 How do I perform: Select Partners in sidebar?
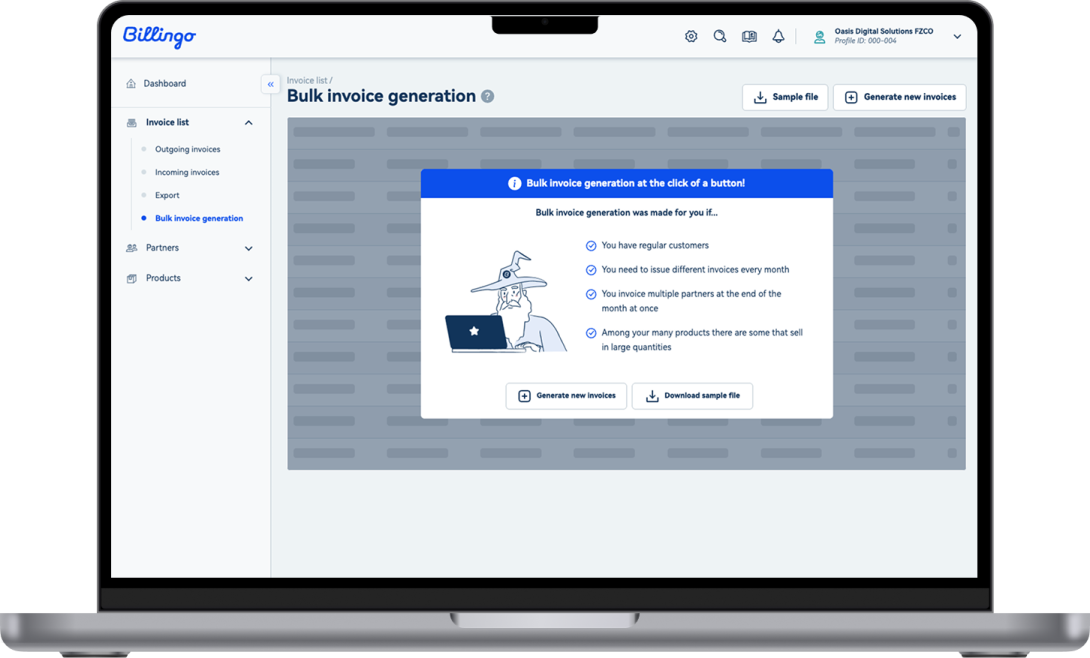click(x=162, y=247)
